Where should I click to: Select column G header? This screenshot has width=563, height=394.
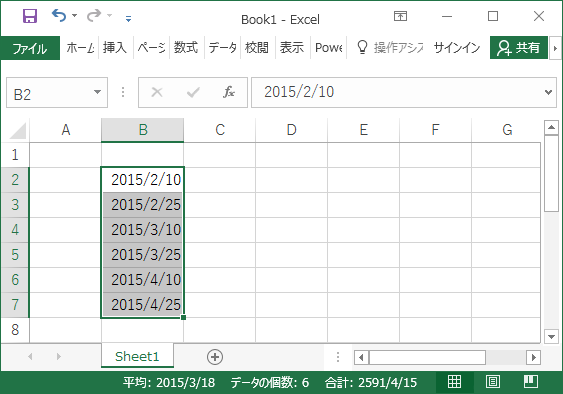pyautogui.click(x=506, y=130)
